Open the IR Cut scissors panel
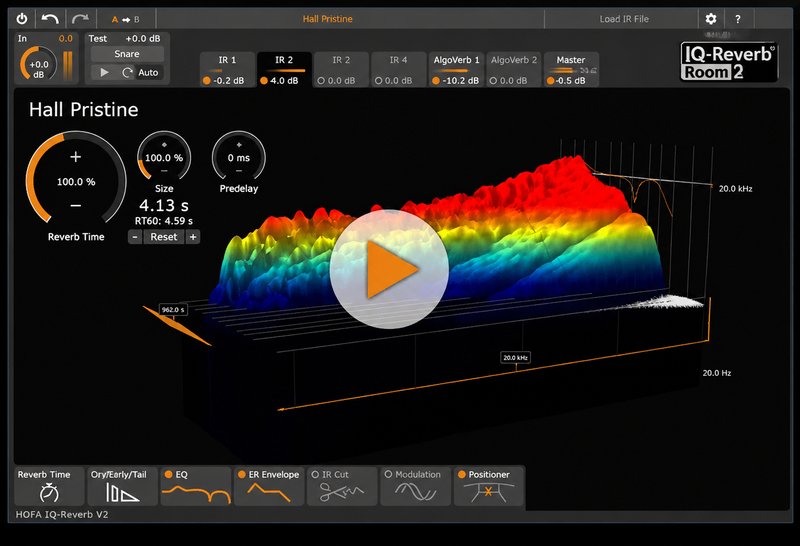The width and height of the screenshot is (800, 546). tap(342, 486)
